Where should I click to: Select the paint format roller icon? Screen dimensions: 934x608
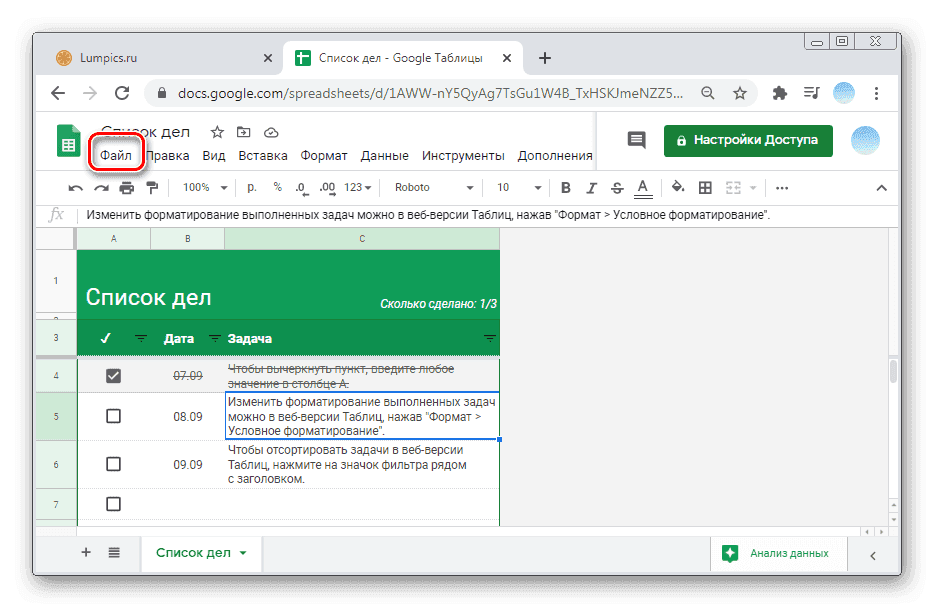(x=152, y=188)
